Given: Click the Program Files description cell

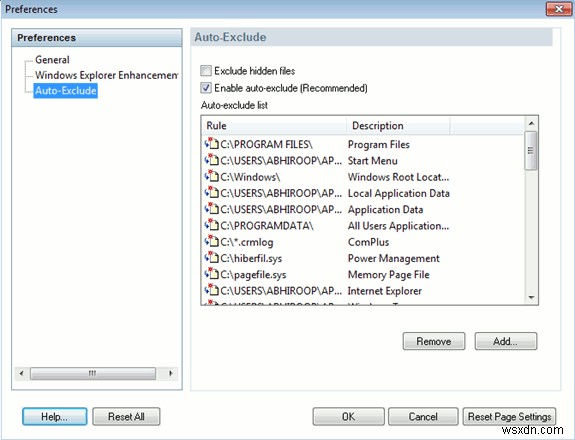Looking at the screenshot, I should [378, 144].
